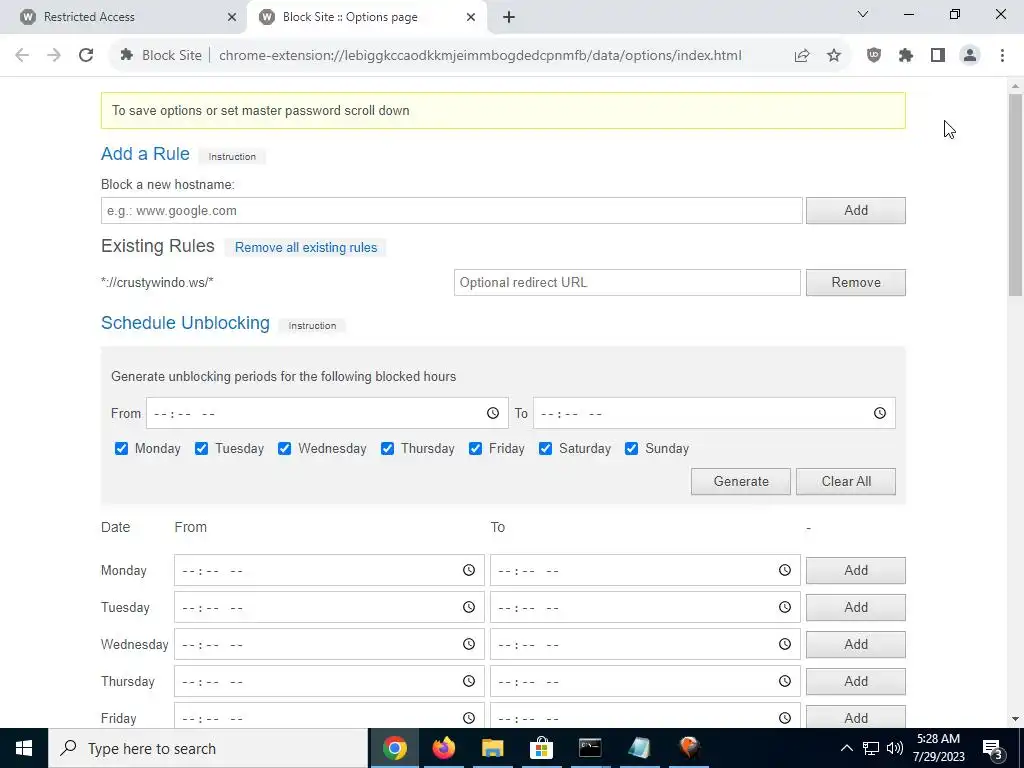Open clock picker for Tuesday To time

(x=785, y=607)
